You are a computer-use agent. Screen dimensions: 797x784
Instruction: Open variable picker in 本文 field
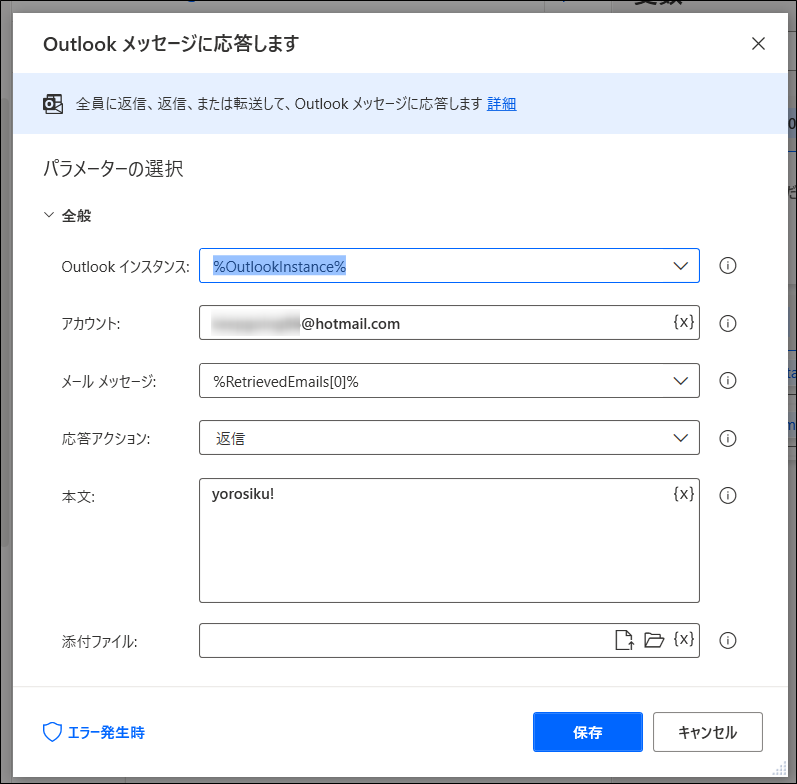[x=684, y=494]
